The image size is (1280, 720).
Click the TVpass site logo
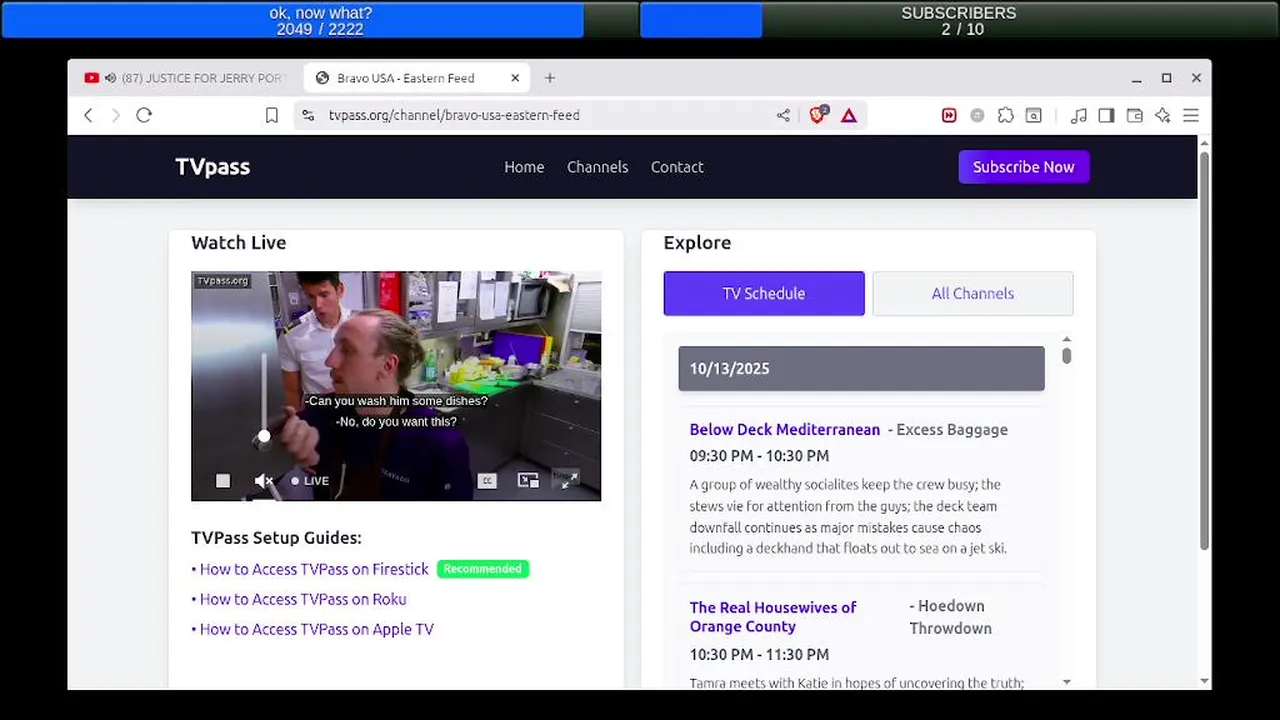point(213,167)
